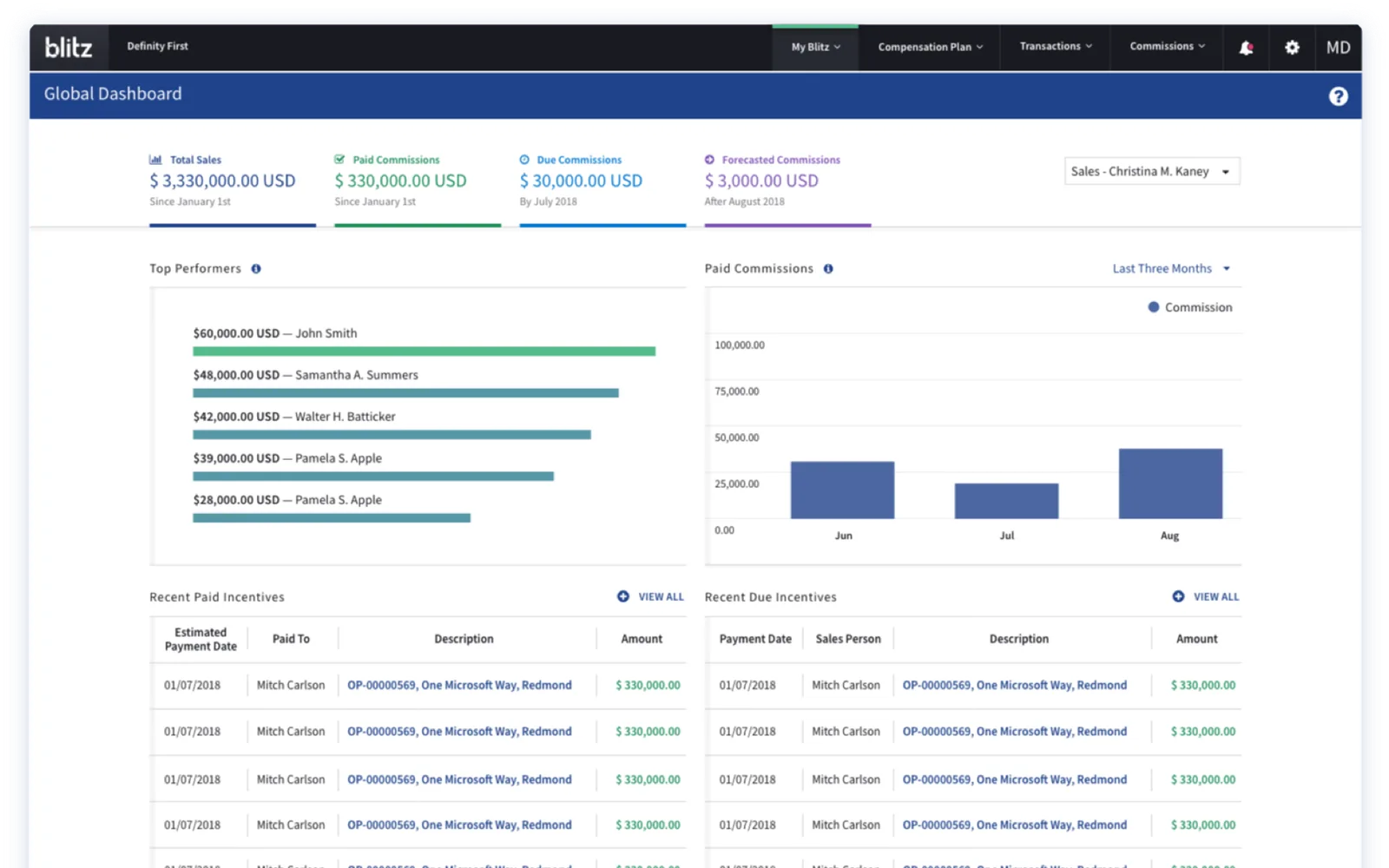1389x868 pixels.
Task: Open the My Blitz menu
Action: tap(815, 48)
